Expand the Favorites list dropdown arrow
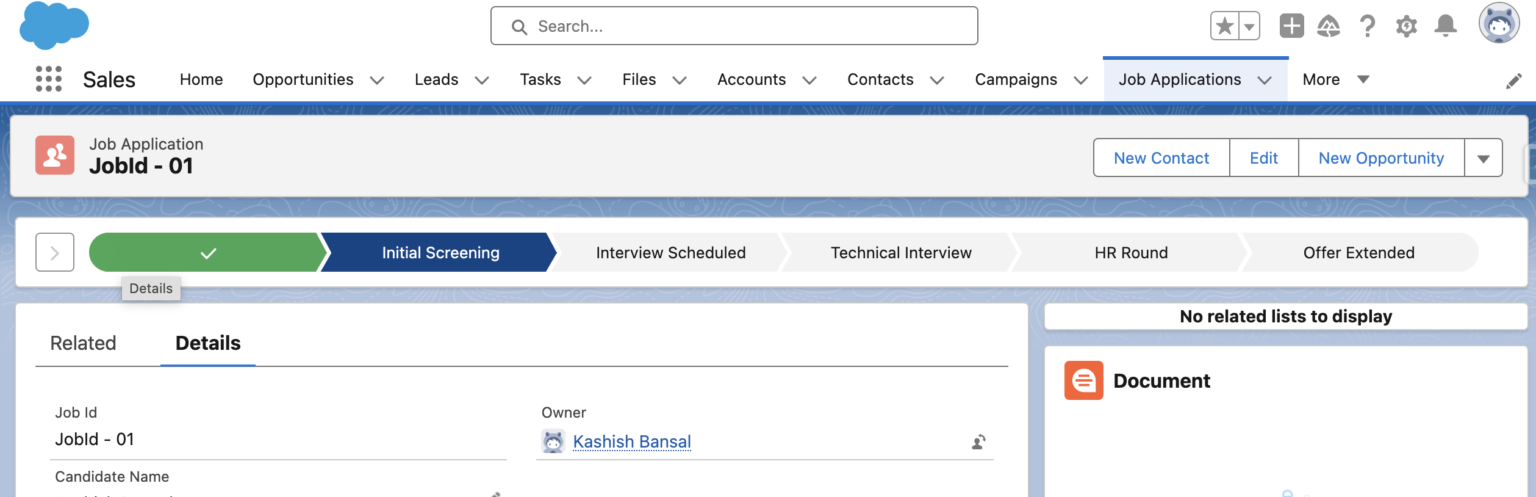The width and height of the screenshot is (1536, 497). coord(1249,27)
